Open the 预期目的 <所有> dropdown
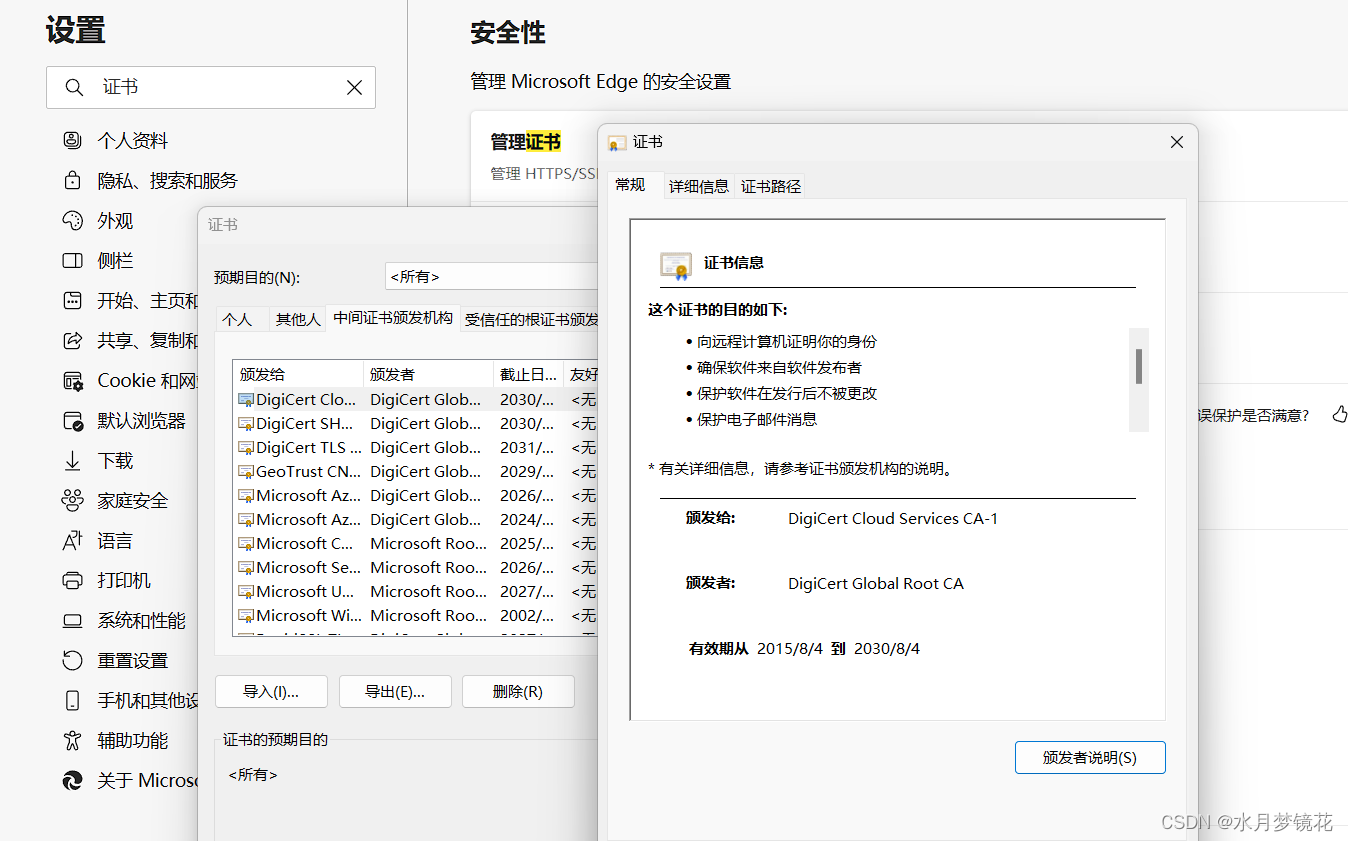Image resolution: width=1348 pixels, height=841 pixels. click(491, 277)
